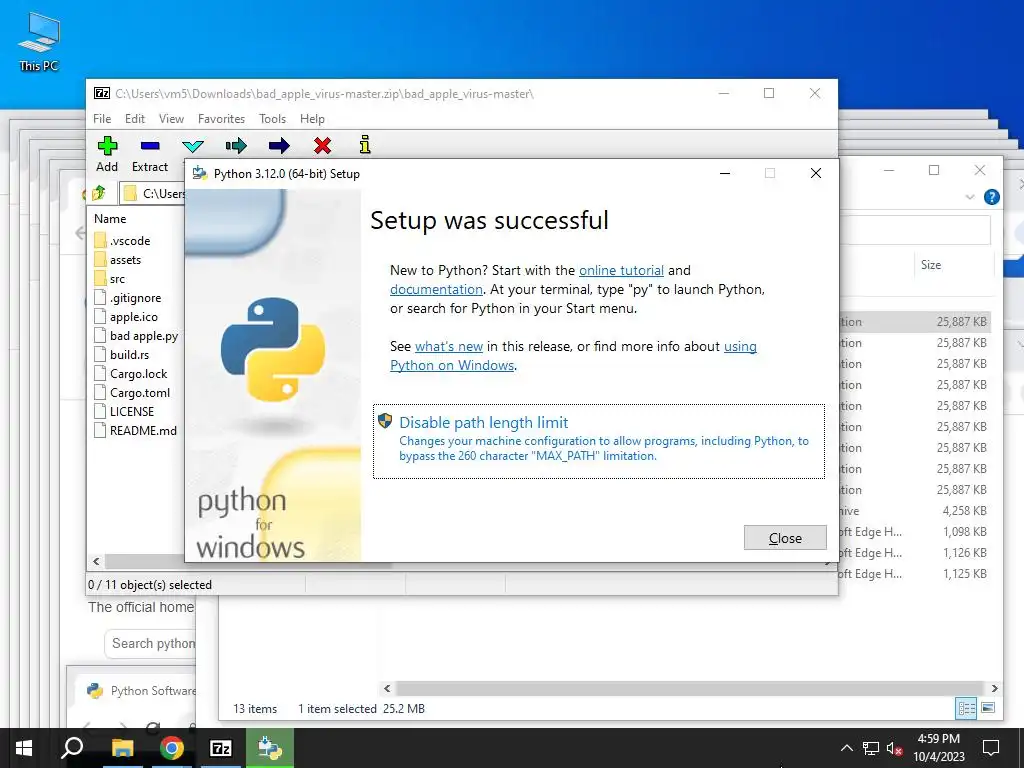Viewport: 1024px width, 768px height.
Task: Open taskbar search magnifier
Action: [72, 748]
